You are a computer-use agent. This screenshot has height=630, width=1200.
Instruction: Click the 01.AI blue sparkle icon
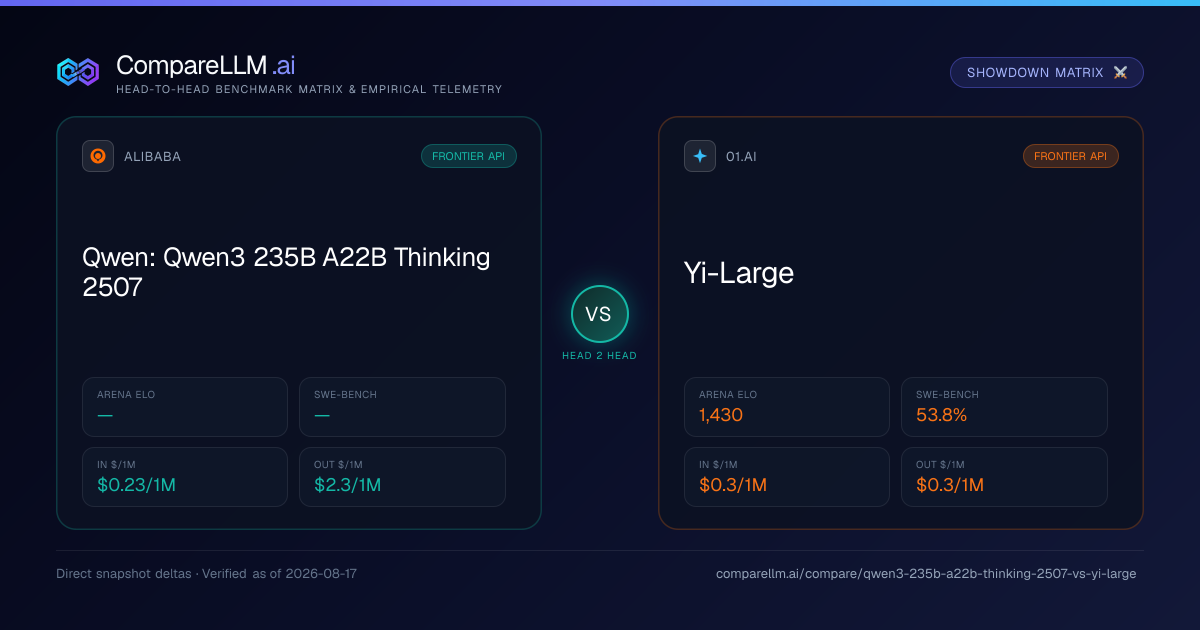(700, 156)
